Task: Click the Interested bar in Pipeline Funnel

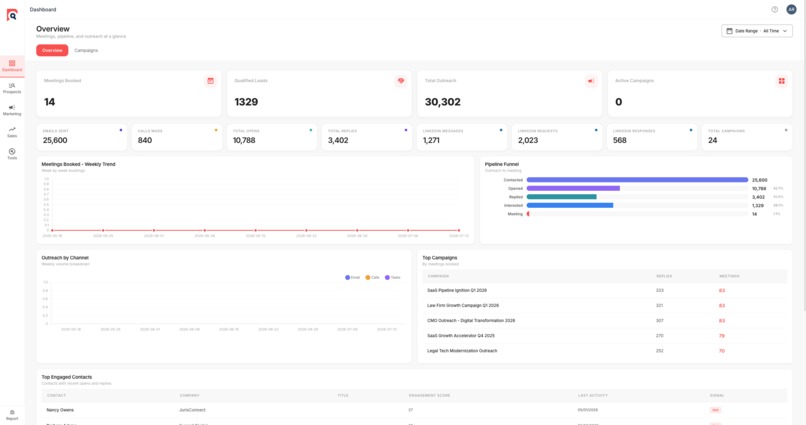Action: point(570,206)
